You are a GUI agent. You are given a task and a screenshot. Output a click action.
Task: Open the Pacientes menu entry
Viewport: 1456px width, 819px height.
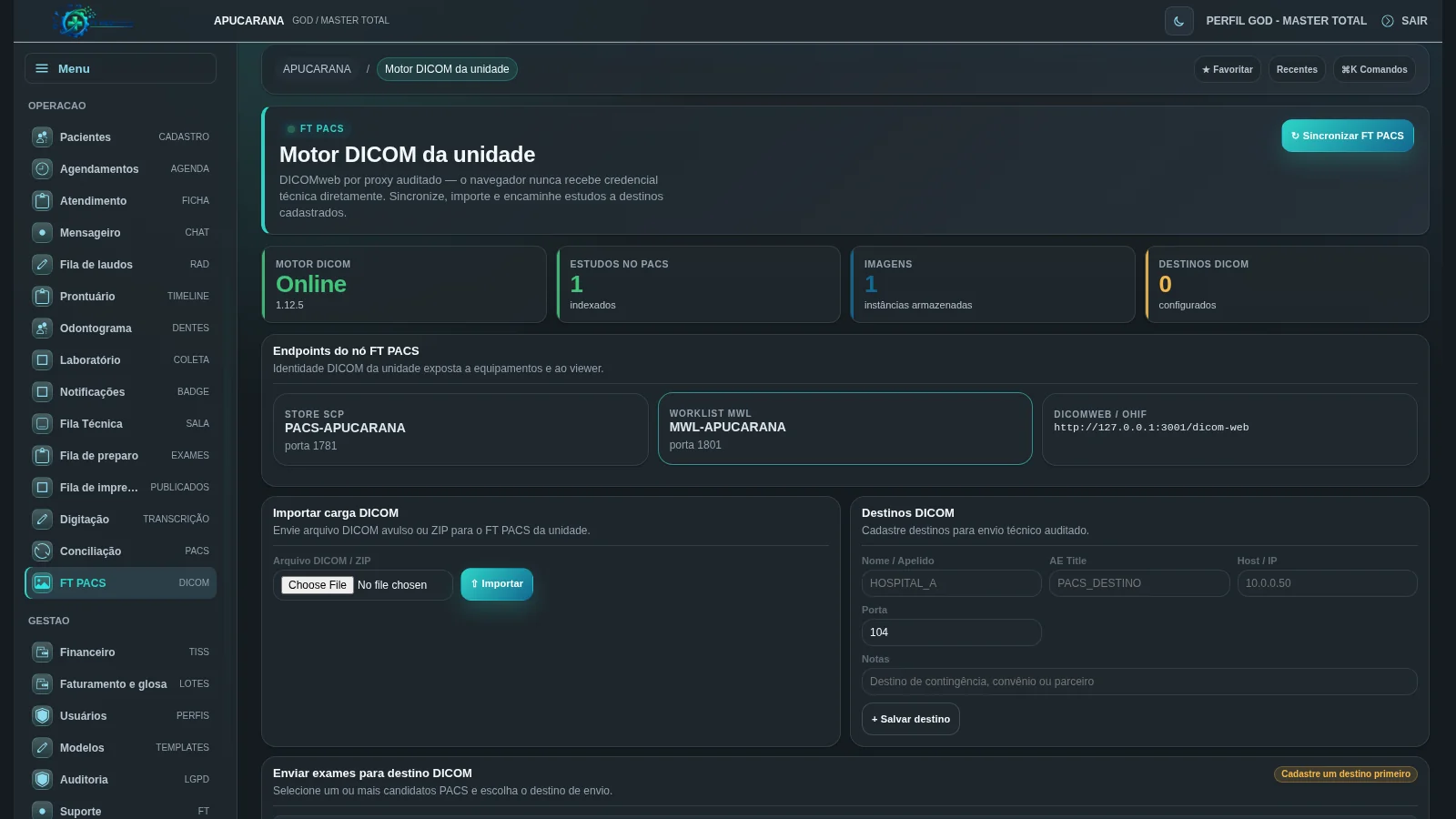pos(120,136)
